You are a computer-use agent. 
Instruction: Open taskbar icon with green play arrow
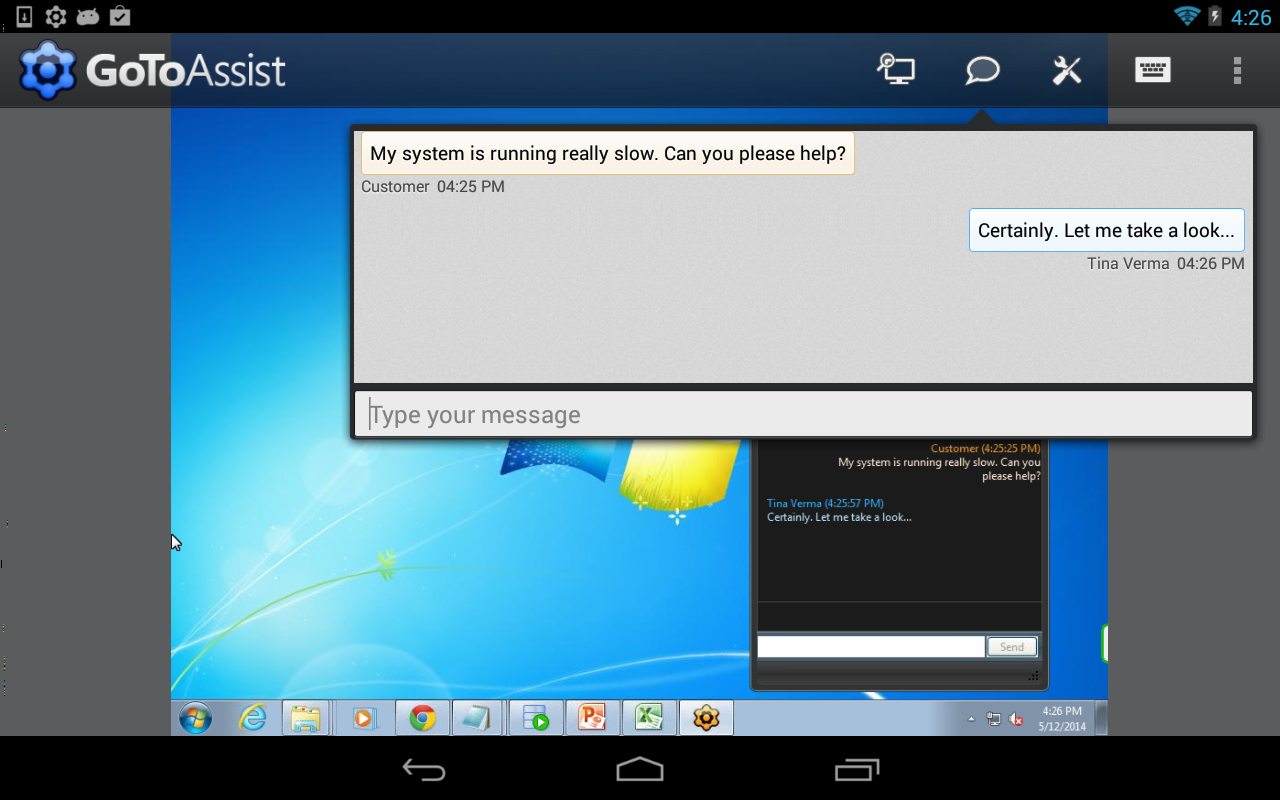tap(536, 718)
